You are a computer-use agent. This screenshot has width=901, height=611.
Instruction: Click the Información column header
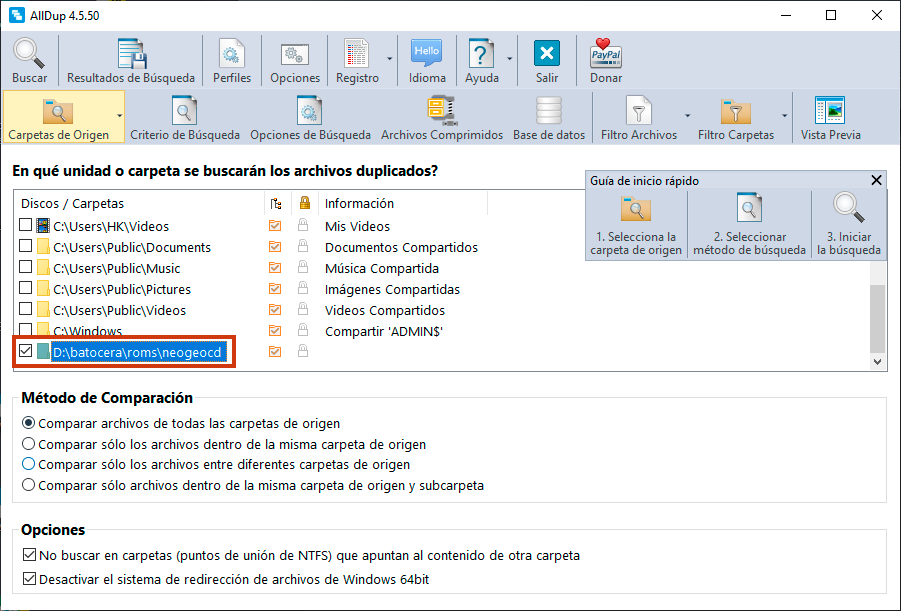(359, 203)
